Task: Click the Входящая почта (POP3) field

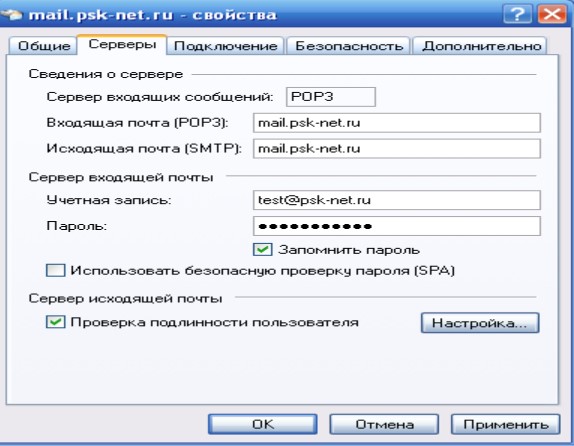Action: (x=397, y=123)
